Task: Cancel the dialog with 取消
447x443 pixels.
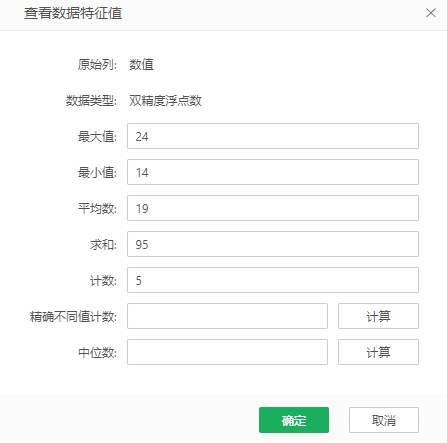Action: click(384, 420)
